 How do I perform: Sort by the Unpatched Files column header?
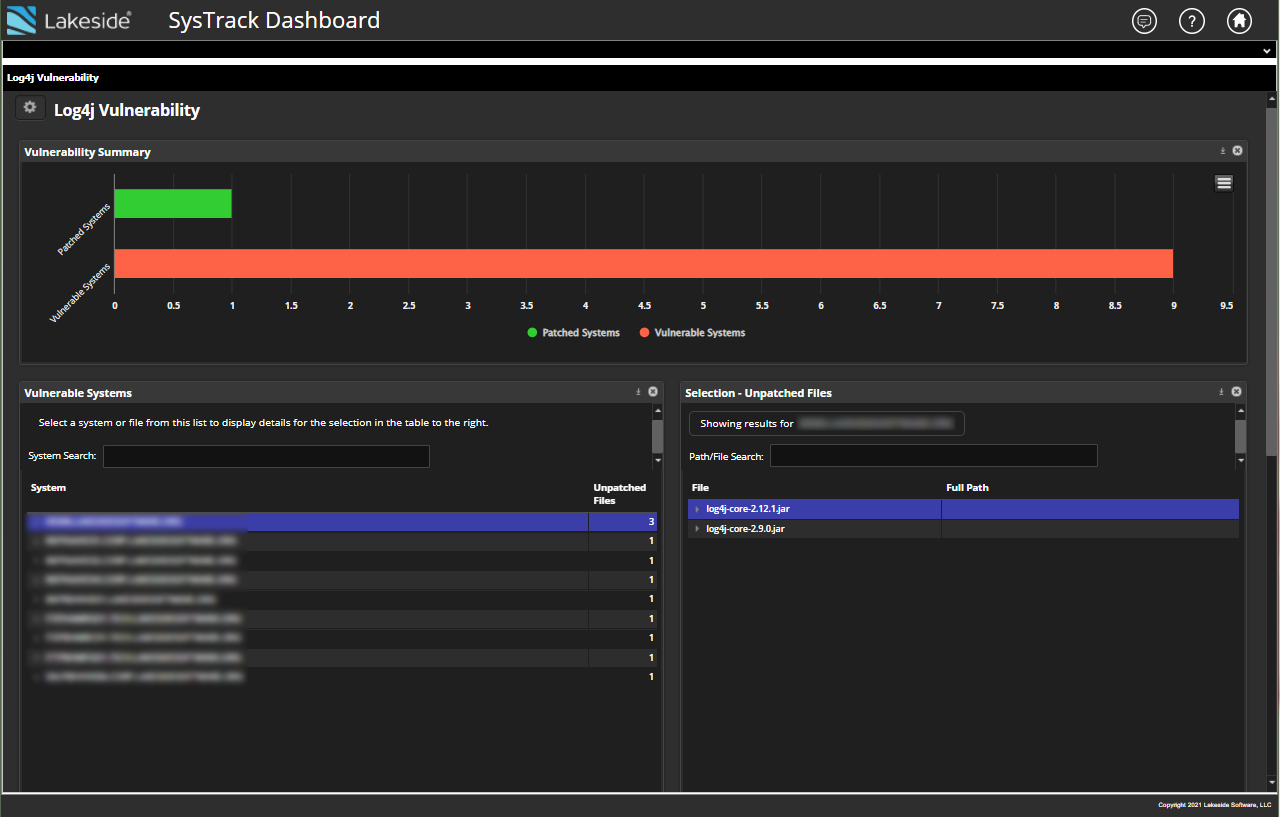pyautogui.click(x=620, y=494)
